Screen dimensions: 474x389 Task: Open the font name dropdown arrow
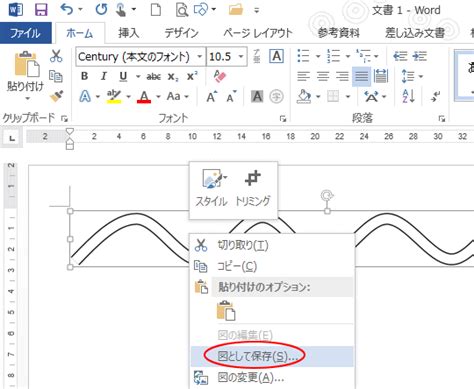pyautogui.click(x=199, y=56)
